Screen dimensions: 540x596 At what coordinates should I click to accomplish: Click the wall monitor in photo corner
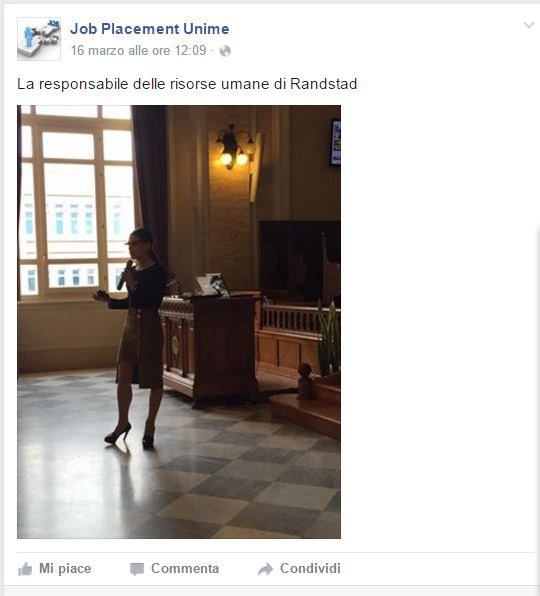(335, 143)
